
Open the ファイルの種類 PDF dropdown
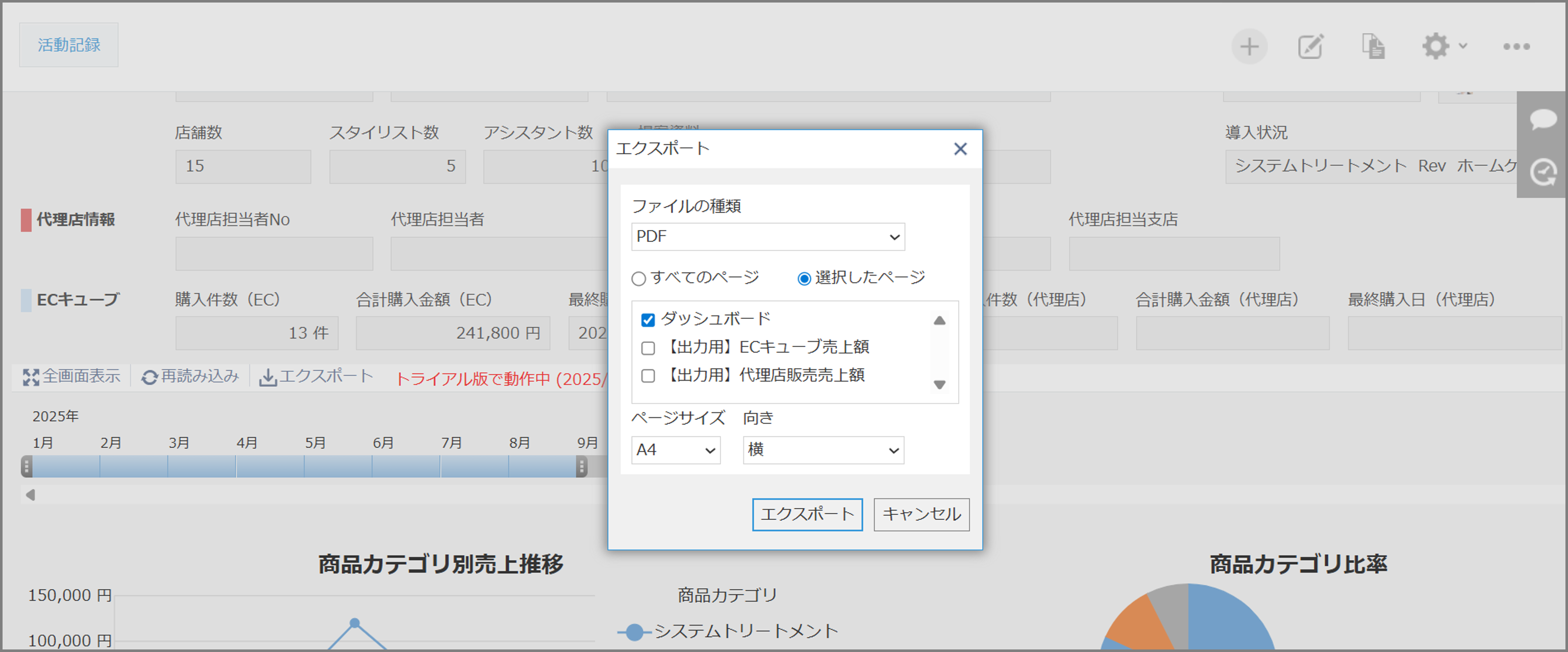[x=768, y=237]
